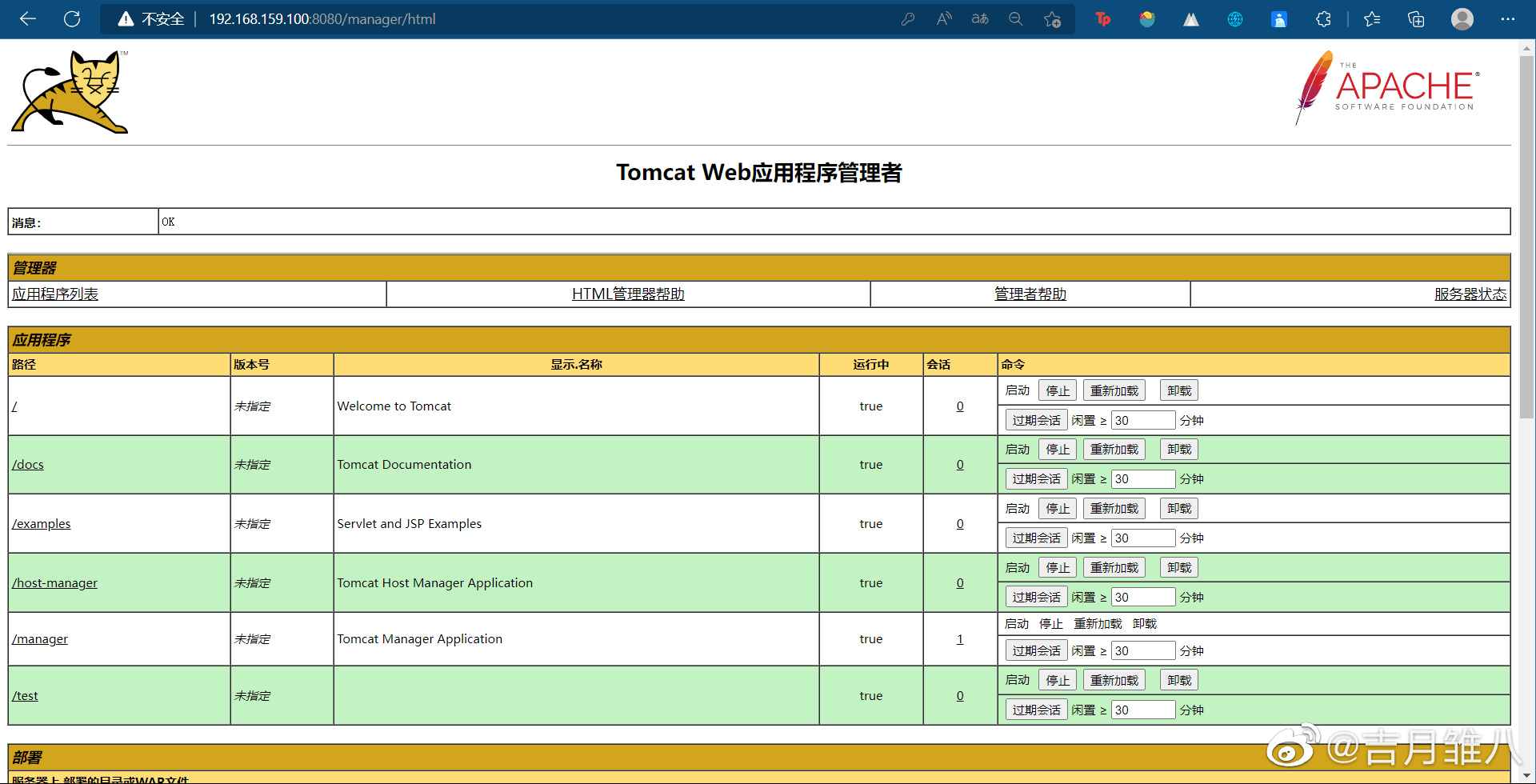
Task: Click the Tomcat cat logo
Action: point(70,91)
